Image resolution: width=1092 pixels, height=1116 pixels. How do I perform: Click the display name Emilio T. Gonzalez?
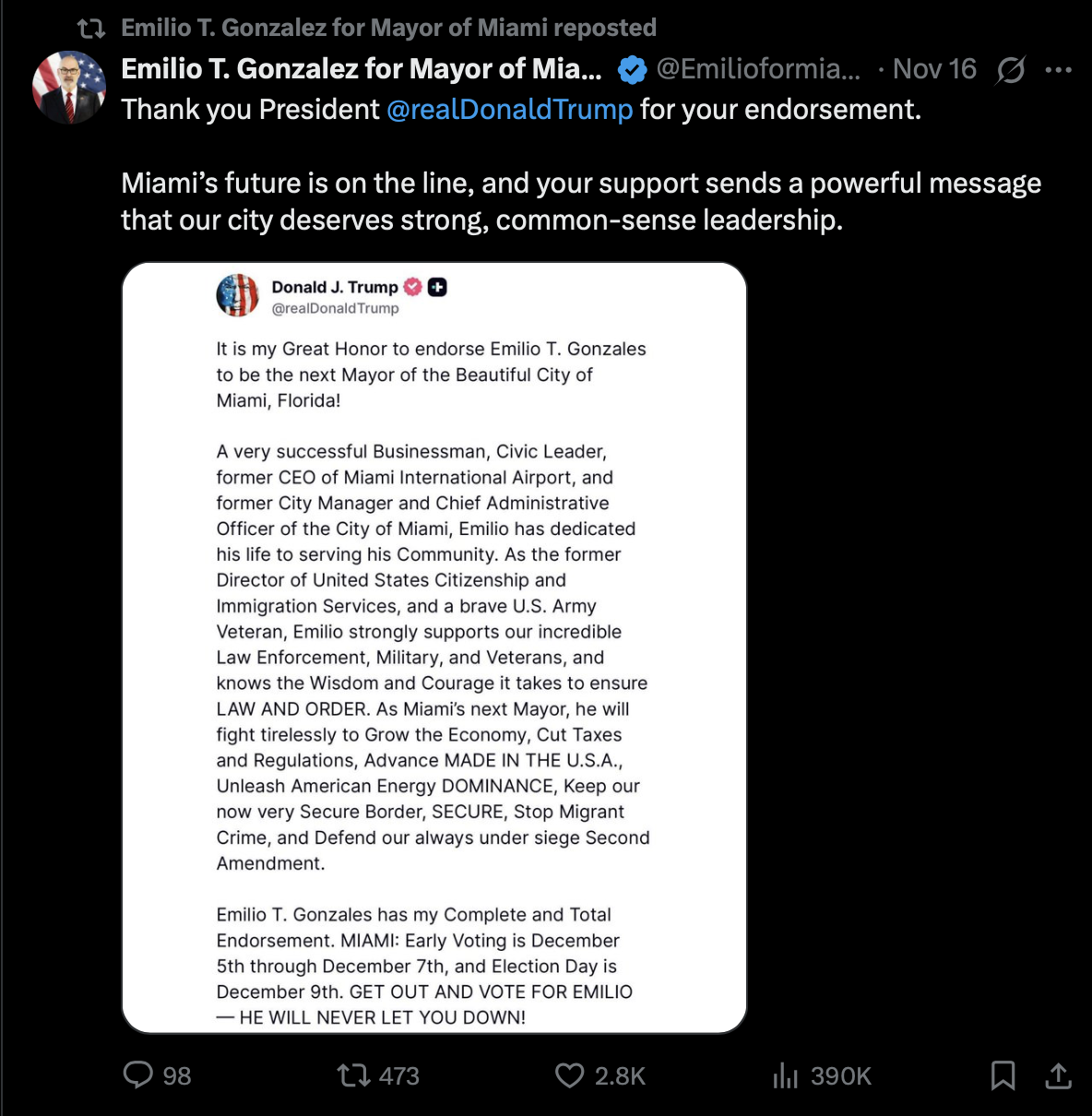[x=362, y=69]
